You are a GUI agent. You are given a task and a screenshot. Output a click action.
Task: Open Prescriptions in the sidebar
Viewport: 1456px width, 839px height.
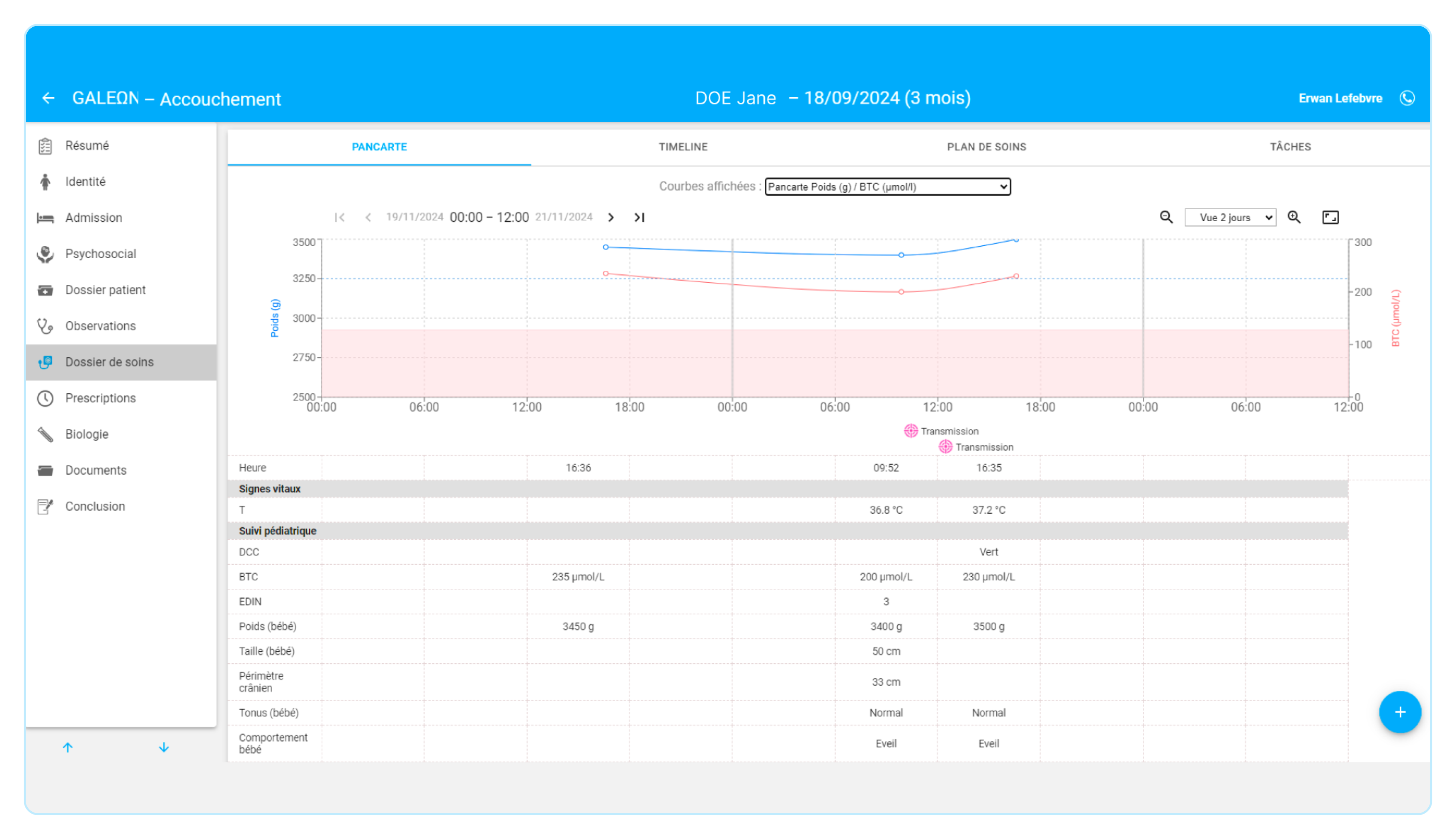100,398
